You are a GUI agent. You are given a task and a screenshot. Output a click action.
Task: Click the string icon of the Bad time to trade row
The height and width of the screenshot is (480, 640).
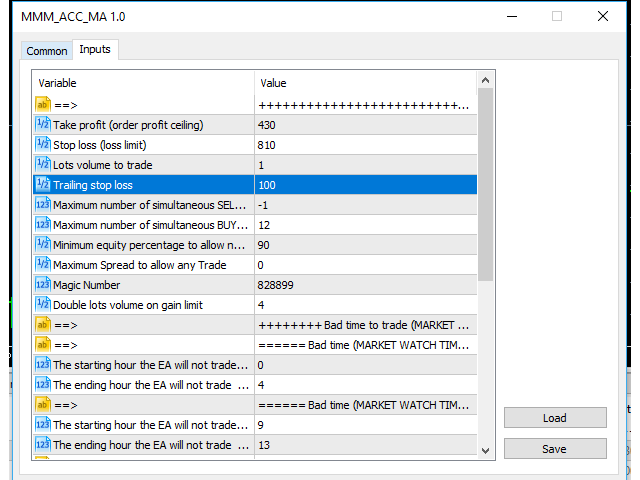(x=43, y=325)
